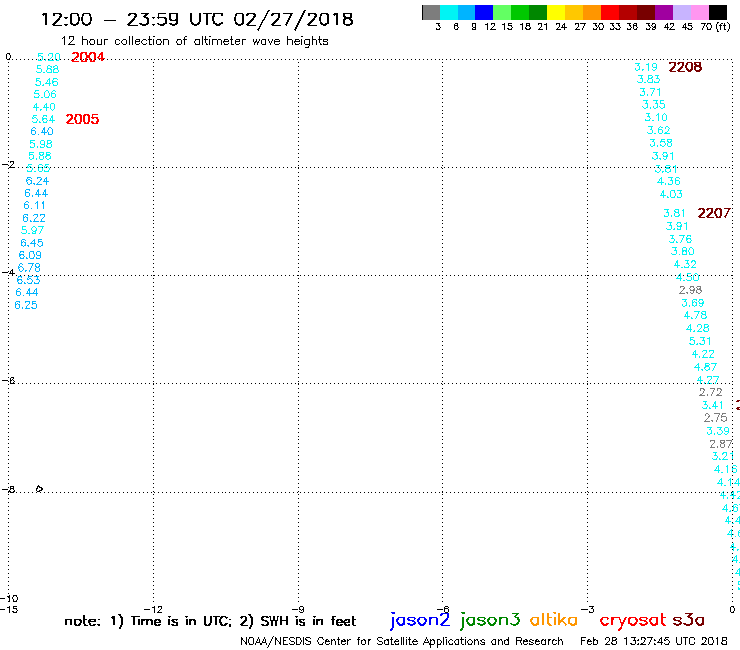Click the wave height value 4.32
Viewport: 740px width, 650px height.
coord(685,264)
